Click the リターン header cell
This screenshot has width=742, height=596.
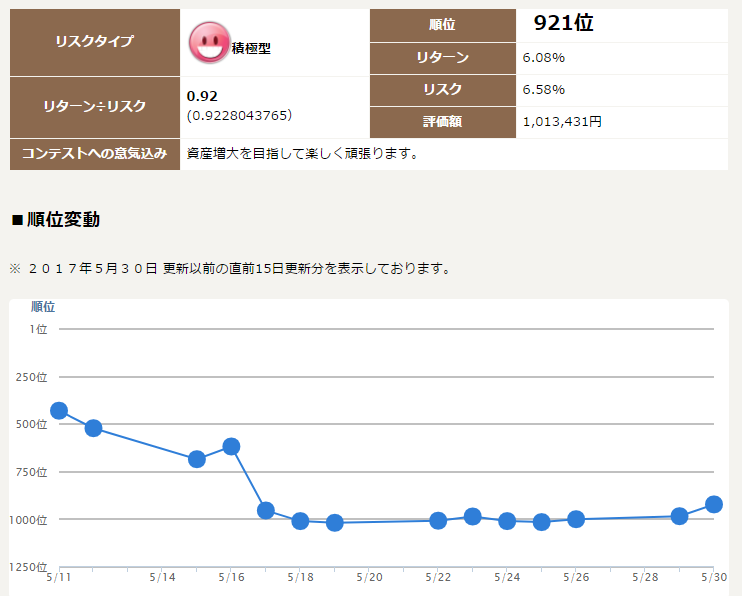[x=442, y=58]
